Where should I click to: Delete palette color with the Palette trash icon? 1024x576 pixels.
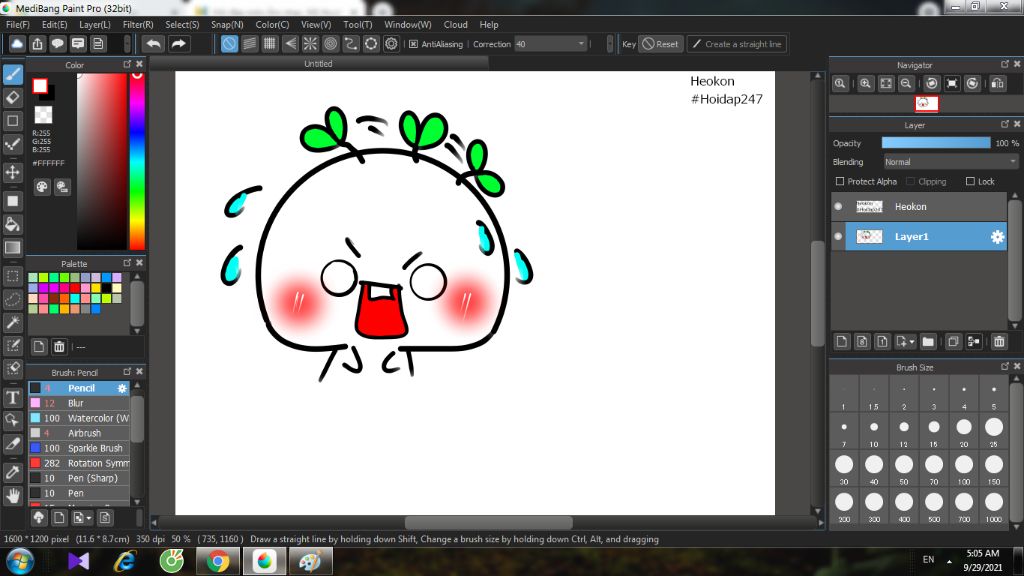point(59,347)
